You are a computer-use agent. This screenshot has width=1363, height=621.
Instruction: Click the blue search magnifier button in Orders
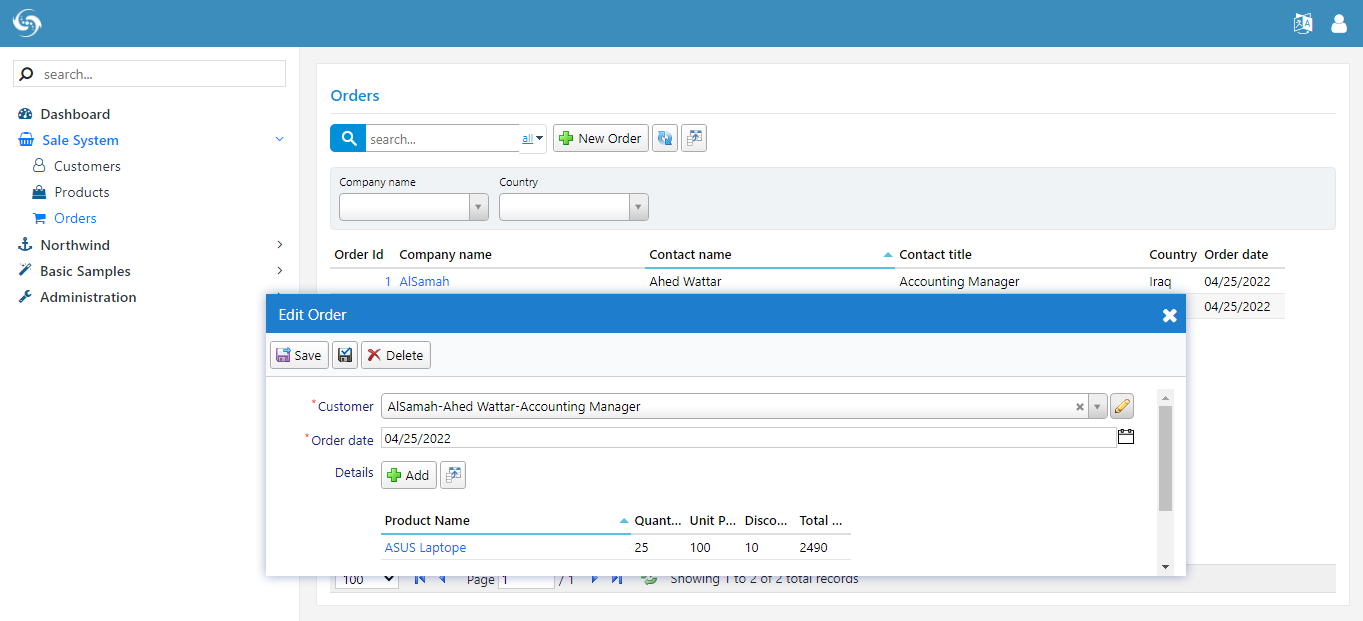pyautogui.click(x=348, y=138)
